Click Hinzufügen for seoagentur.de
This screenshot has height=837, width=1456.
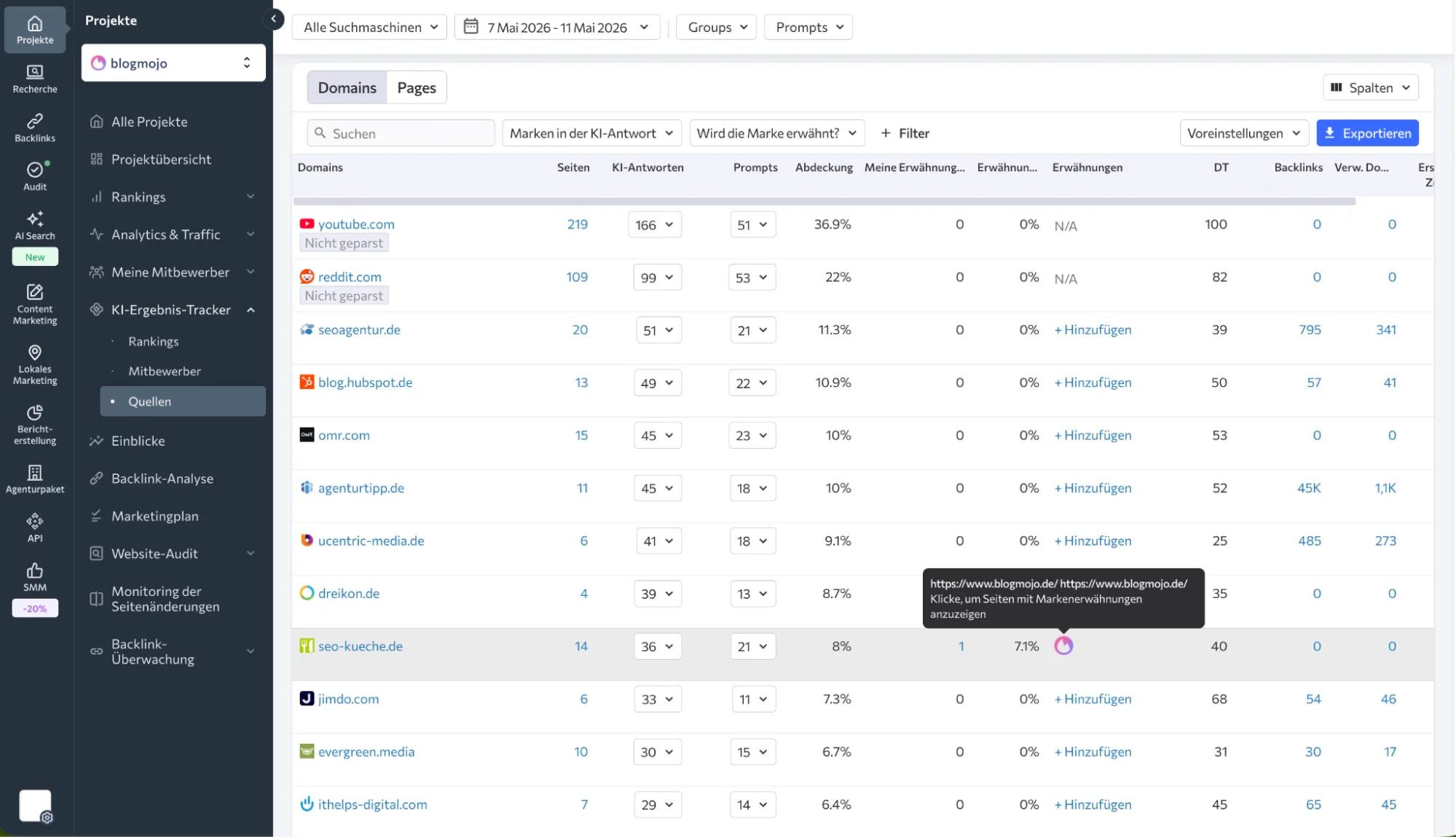pos(1093,330)
